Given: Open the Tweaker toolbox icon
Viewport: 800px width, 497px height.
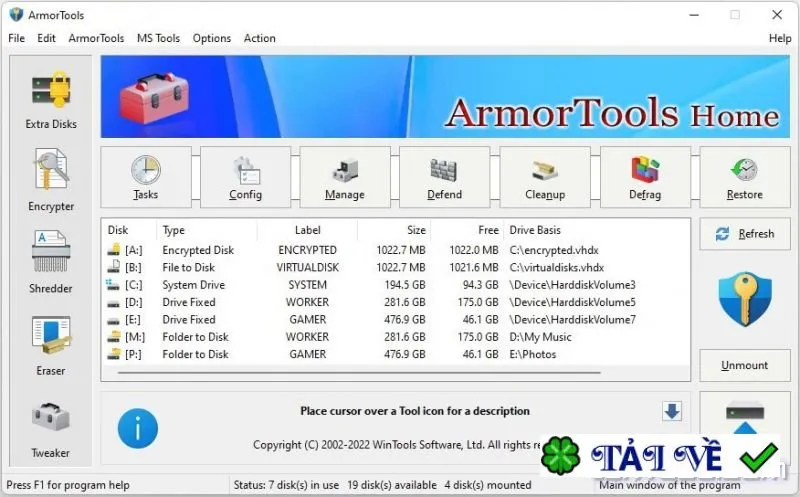Looking at the screenshot, I should (x=51, y=430).
